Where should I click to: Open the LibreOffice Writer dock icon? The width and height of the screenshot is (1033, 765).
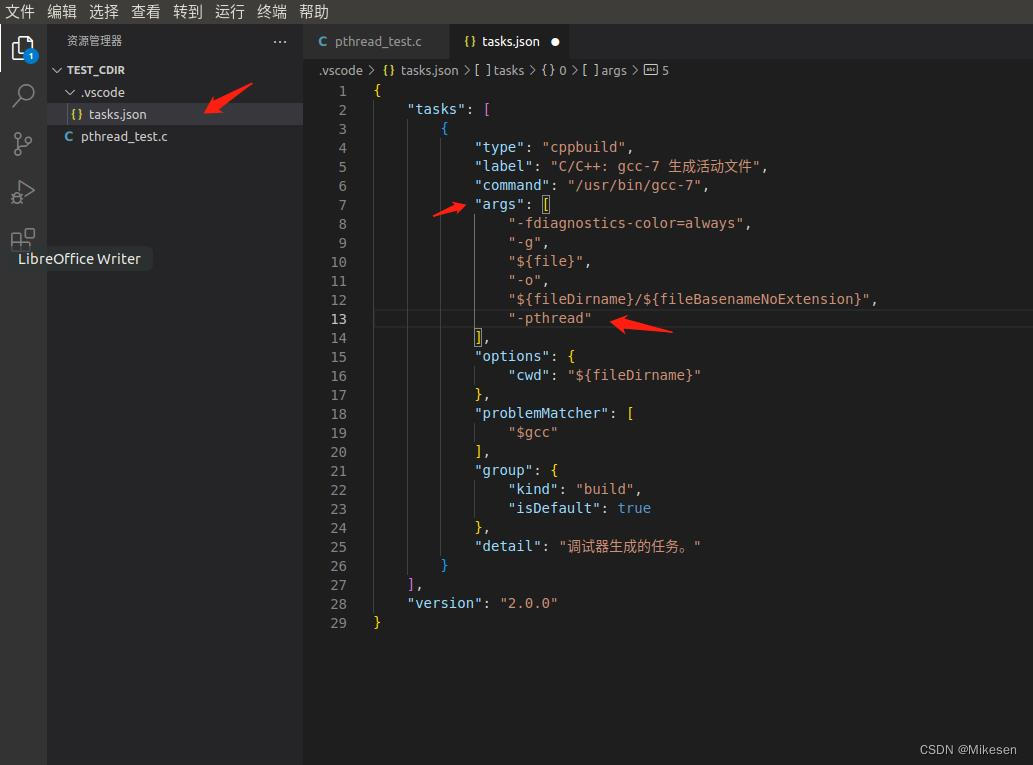(x=78, y=258)
